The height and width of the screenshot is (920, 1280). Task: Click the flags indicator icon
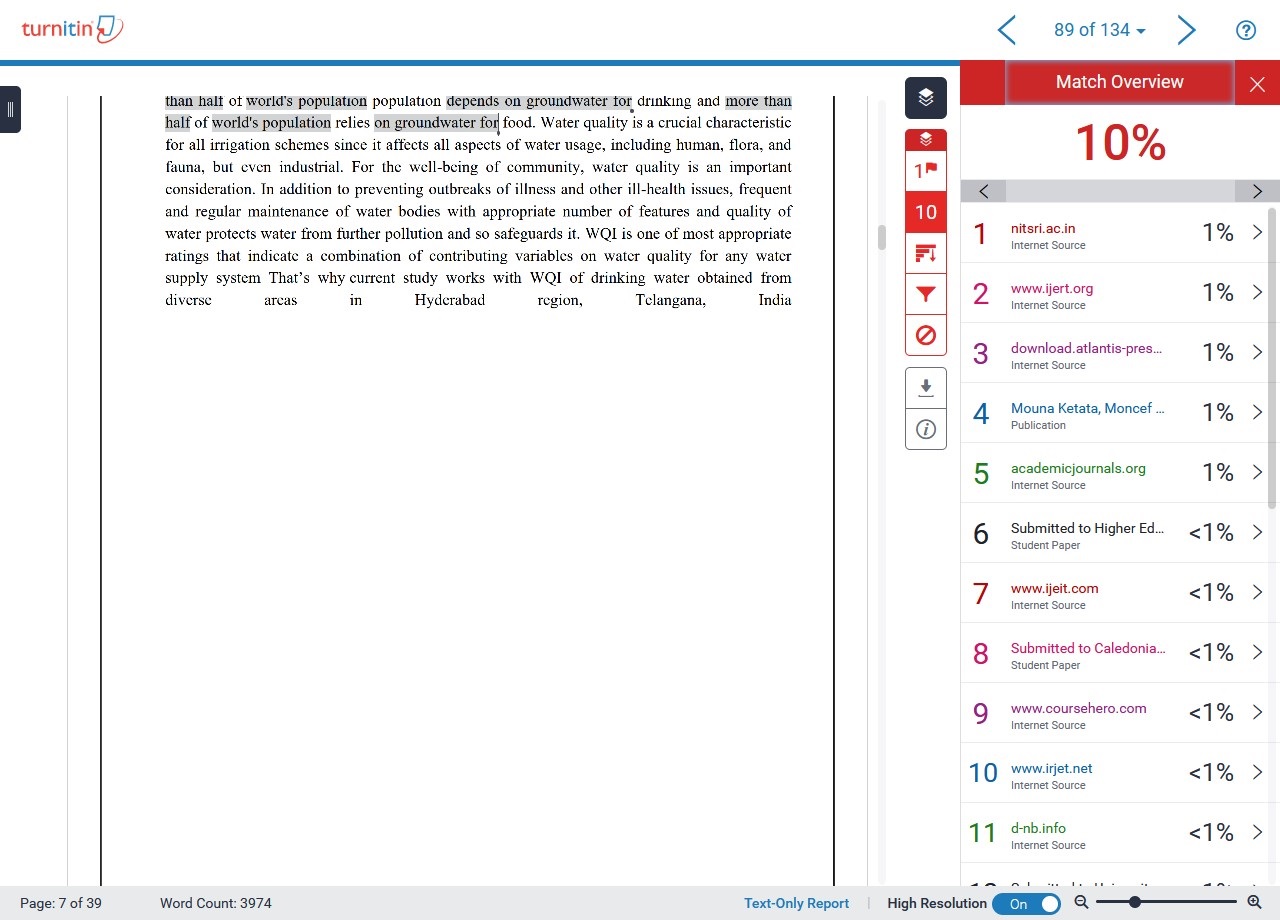click(x=925, y=170)
